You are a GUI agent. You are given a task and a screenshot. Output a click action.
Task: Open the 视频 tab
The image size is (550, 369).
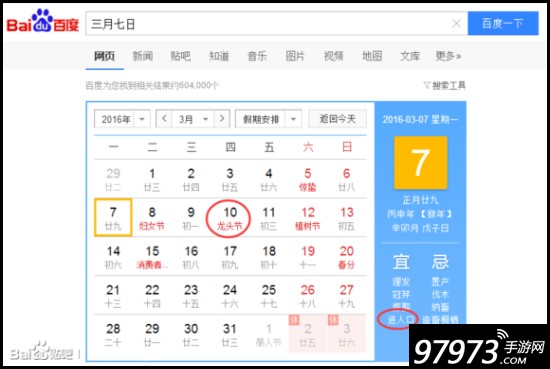[334, 56]
